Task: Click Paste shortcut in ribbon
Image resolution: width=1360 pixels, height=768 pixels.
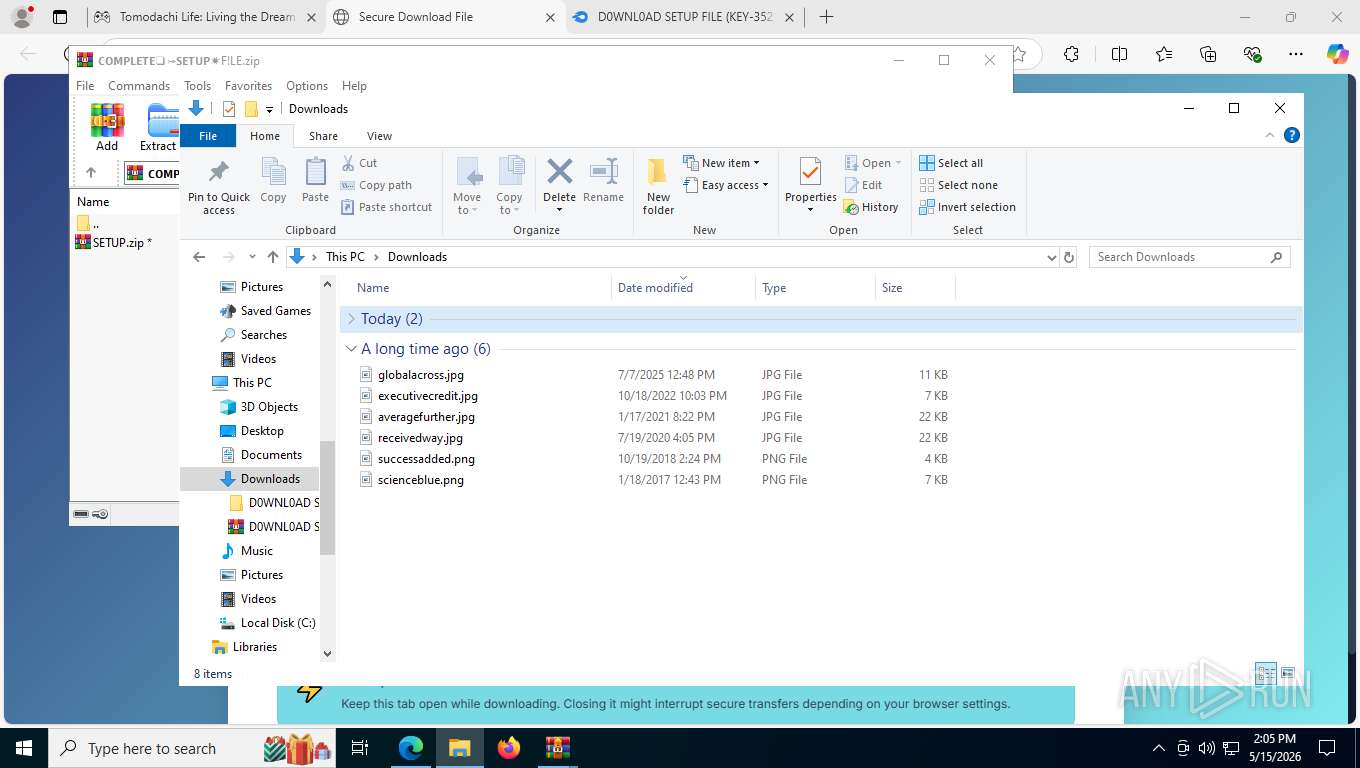Action: (x=386, y=207)
